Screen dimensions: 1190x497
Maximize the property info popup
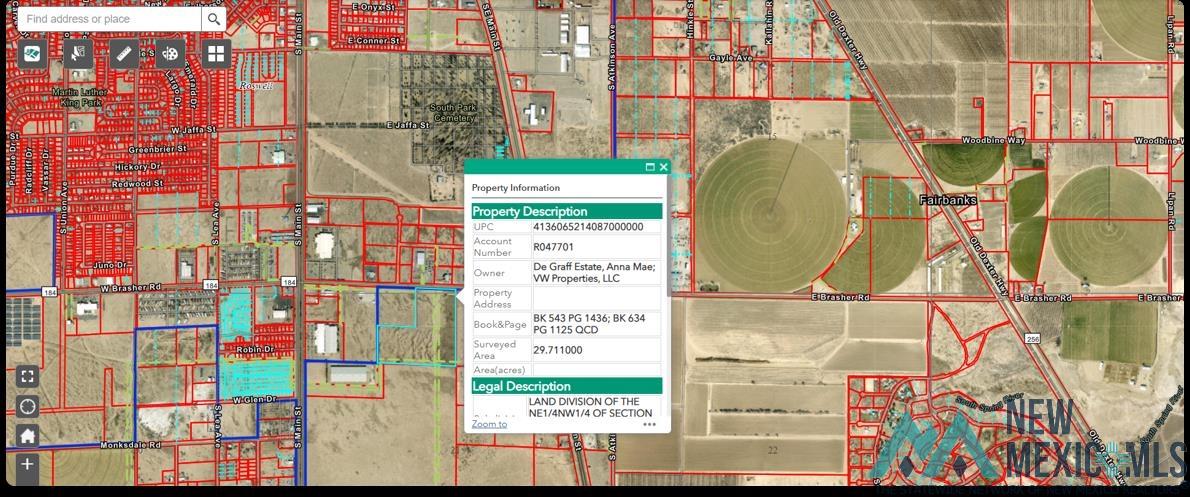[650, 167]
